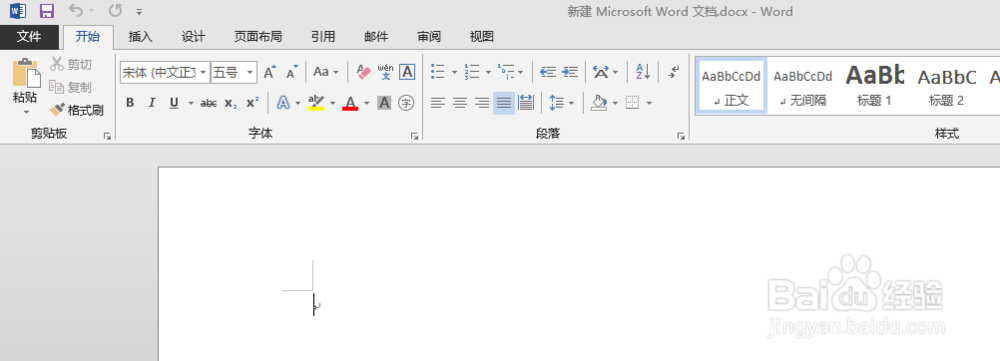Click the Redo icon in title bar
Viewport: 1000px width, 361px height.
(x=115, y=11)
